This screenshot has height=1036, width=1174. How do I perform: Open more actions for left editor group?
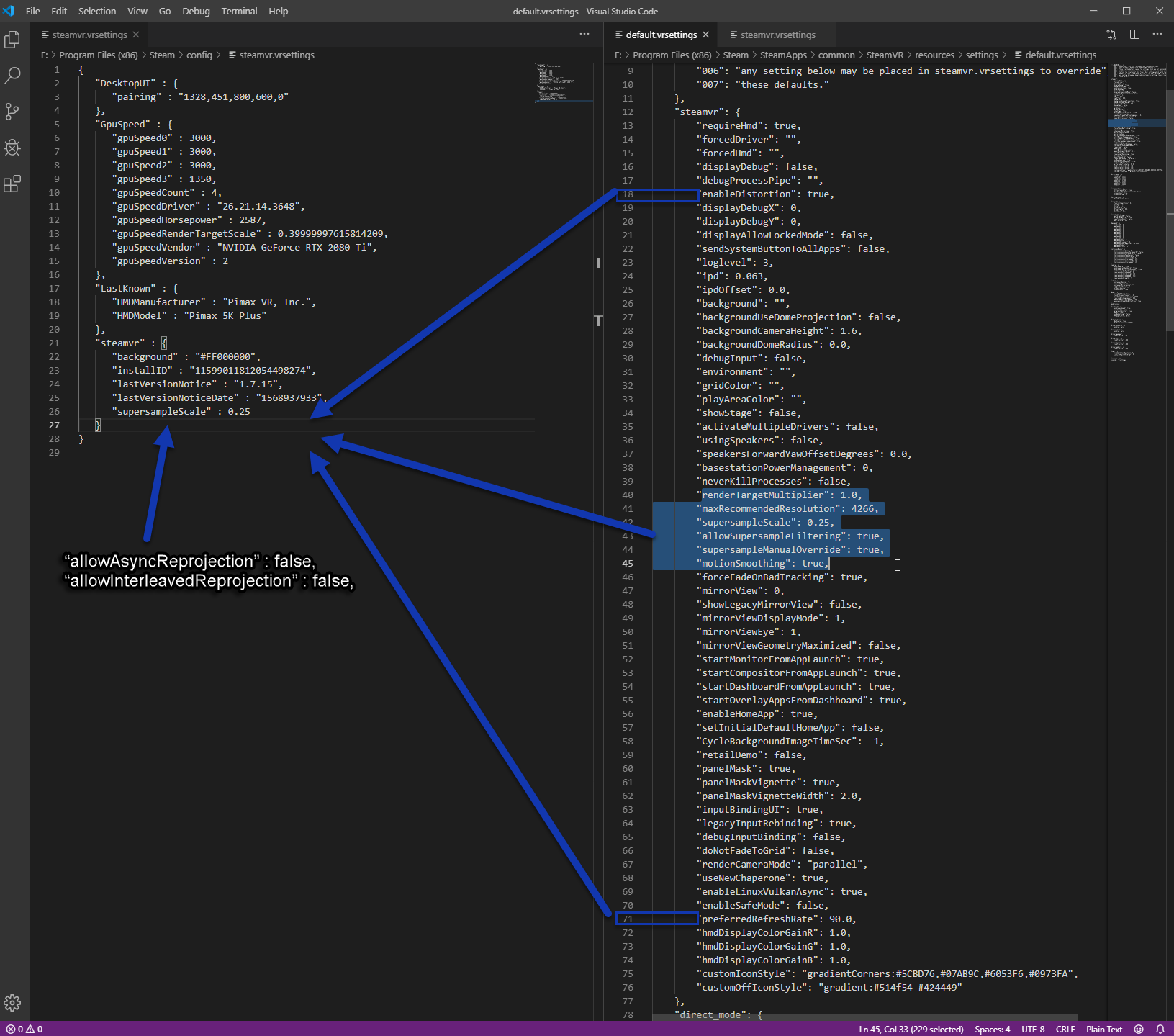pos(584,34)
